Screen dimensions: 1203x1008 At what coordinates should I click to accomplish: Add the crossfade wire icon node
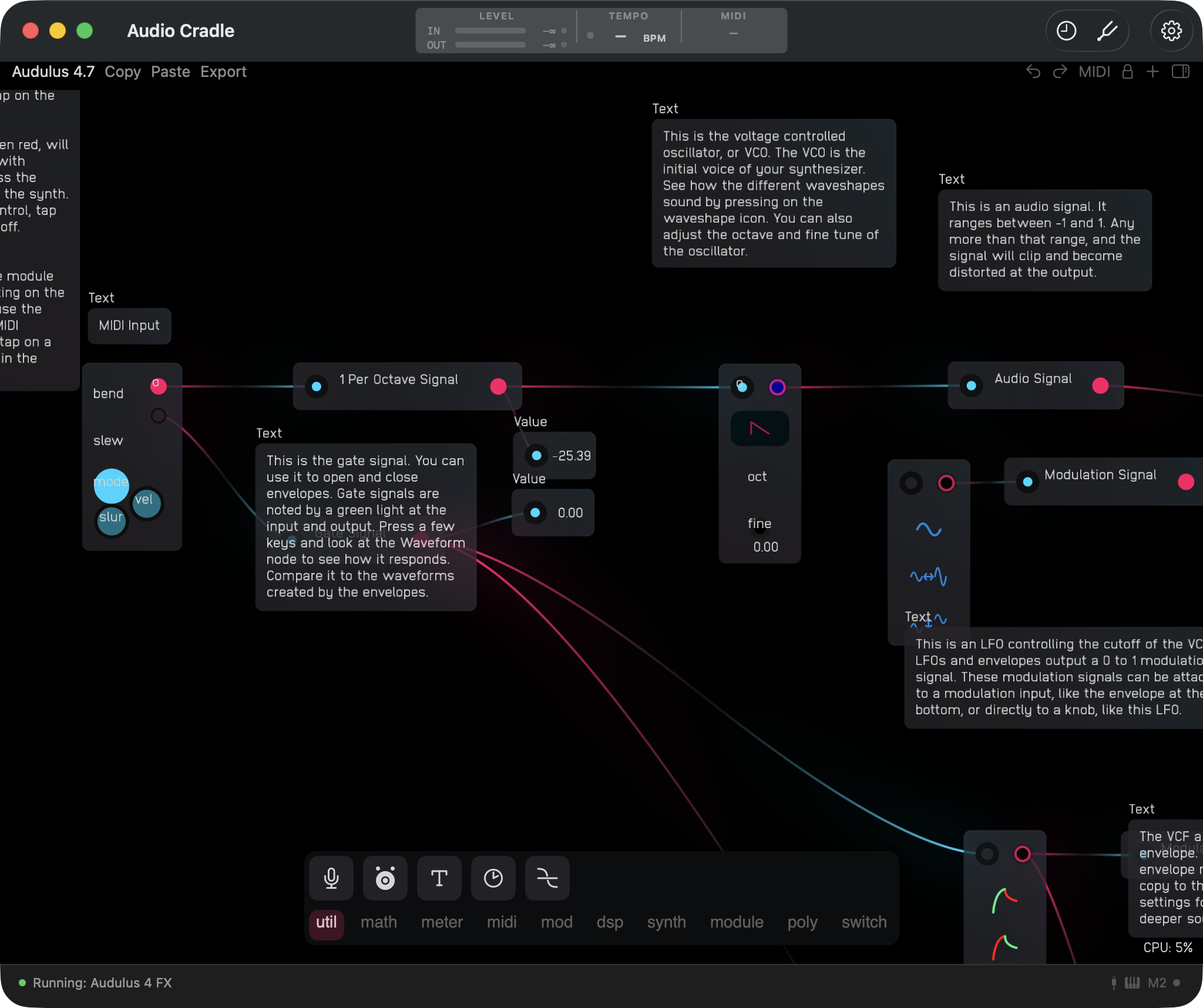547,878
